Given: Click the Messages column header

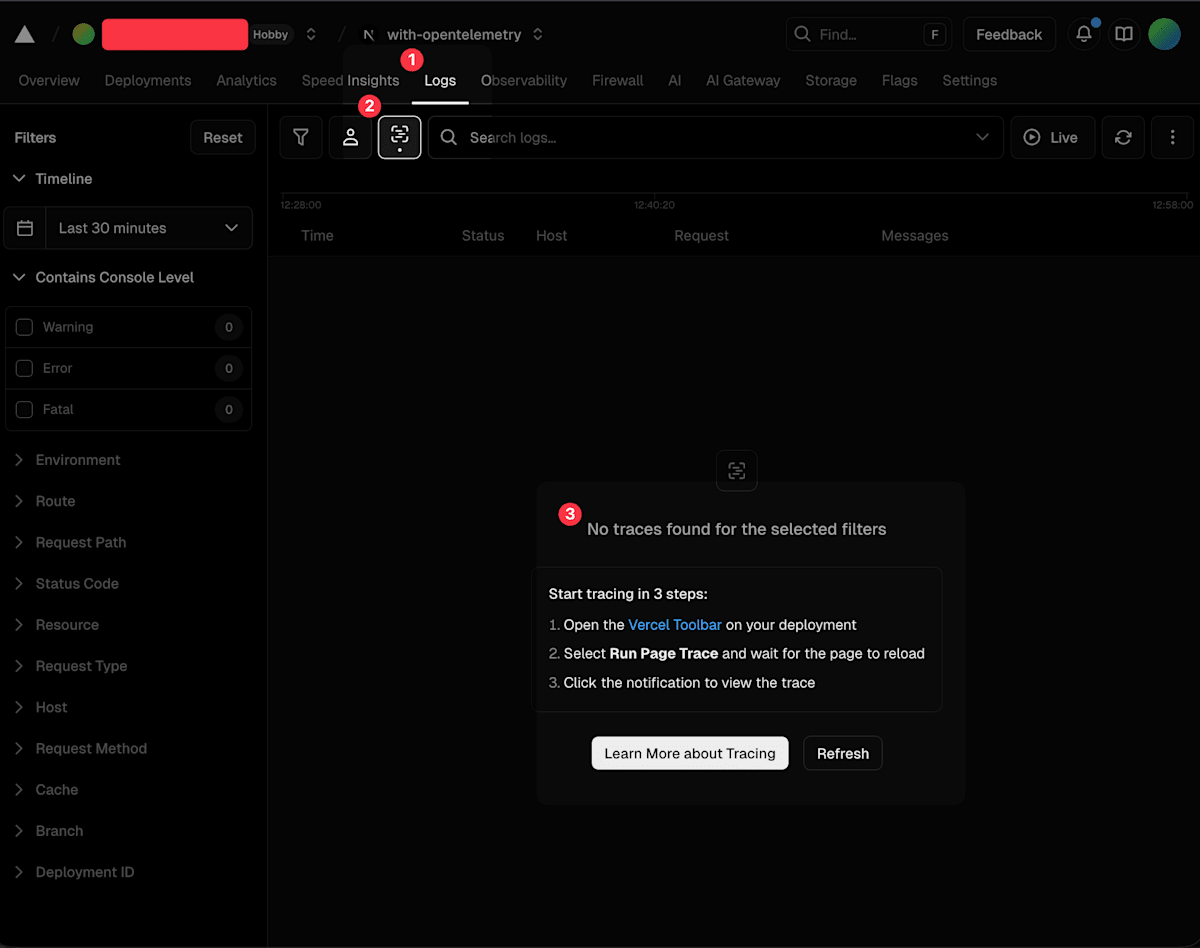Looking at the screenshot, I should click(915, 235).
